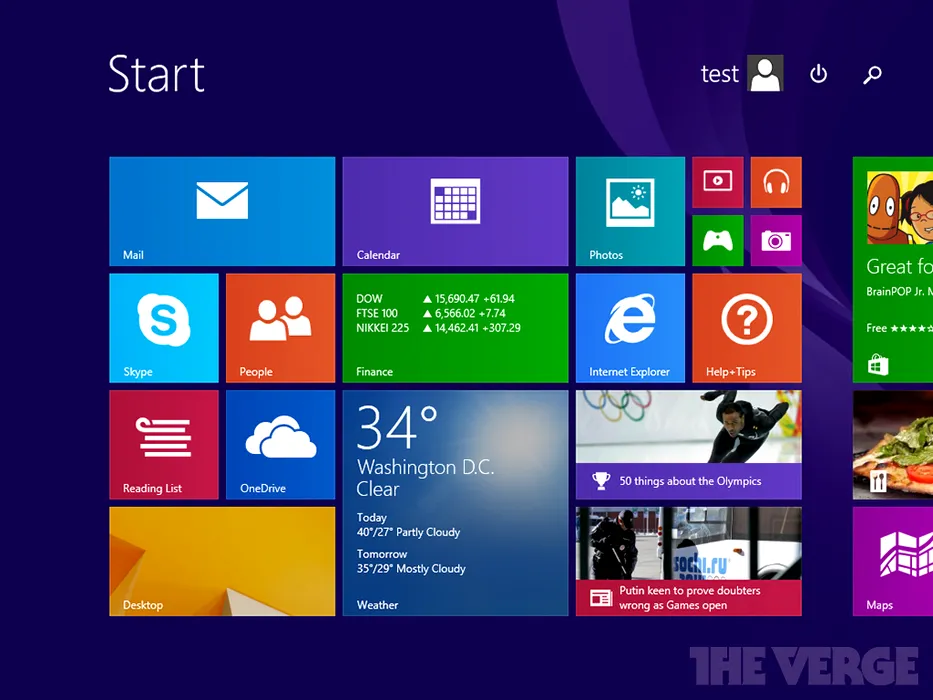
Task: Open the 50 things about the Olympics story
Action: click(x=688, y=444)
